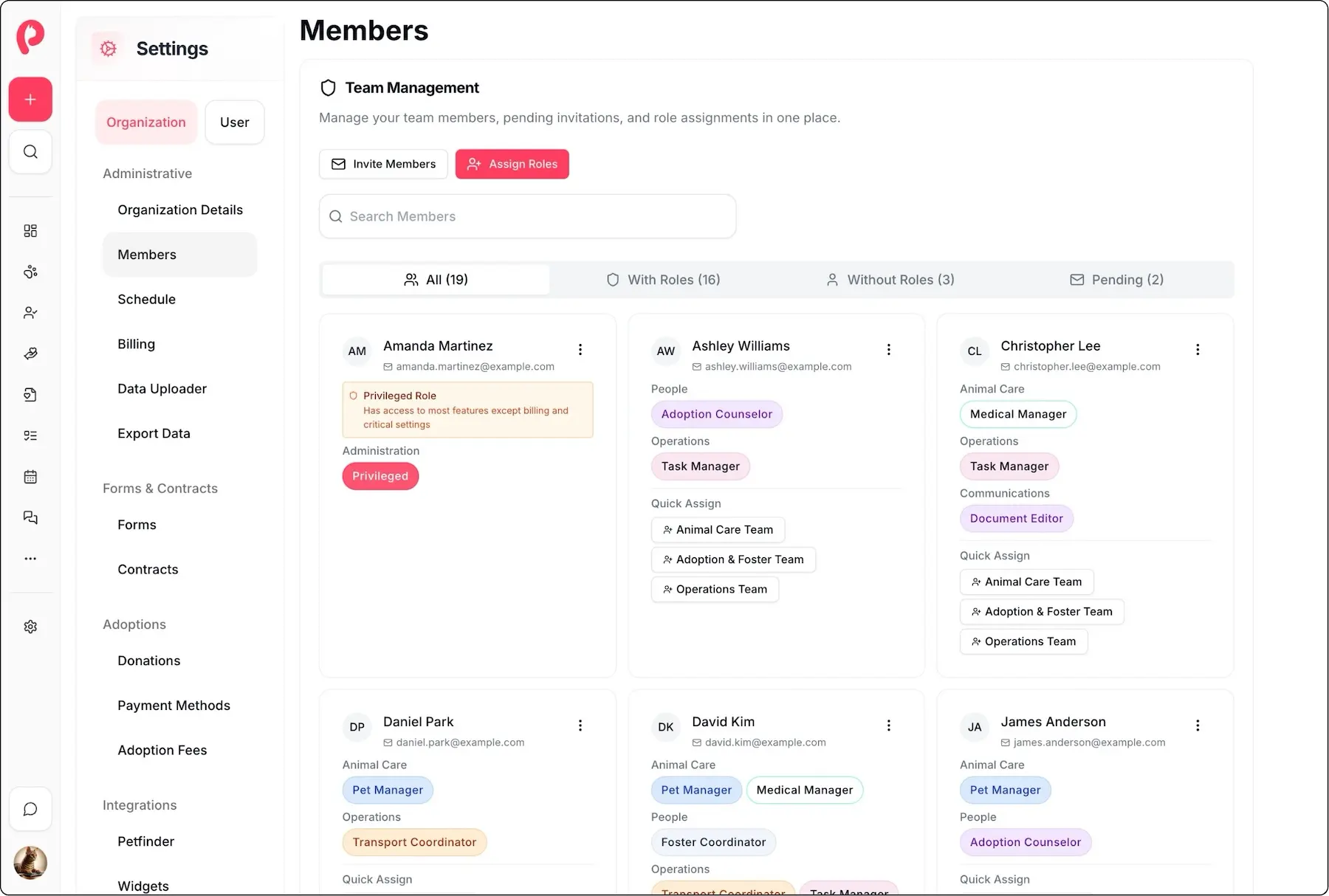Switch to User settings
Image resolution: width=1329 pixels, height=896 pixels.
(x=234, y=122)
